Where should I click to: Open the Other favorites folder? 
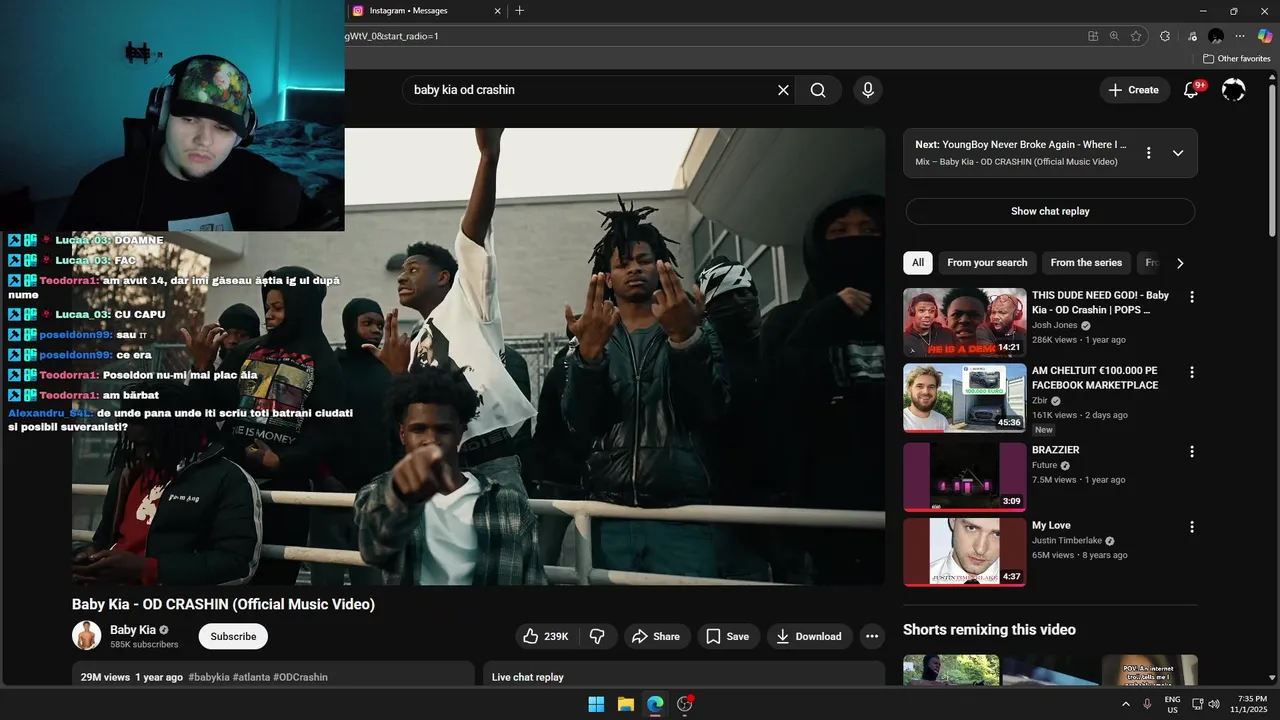pyautogui.click(x=1236, y=59)
